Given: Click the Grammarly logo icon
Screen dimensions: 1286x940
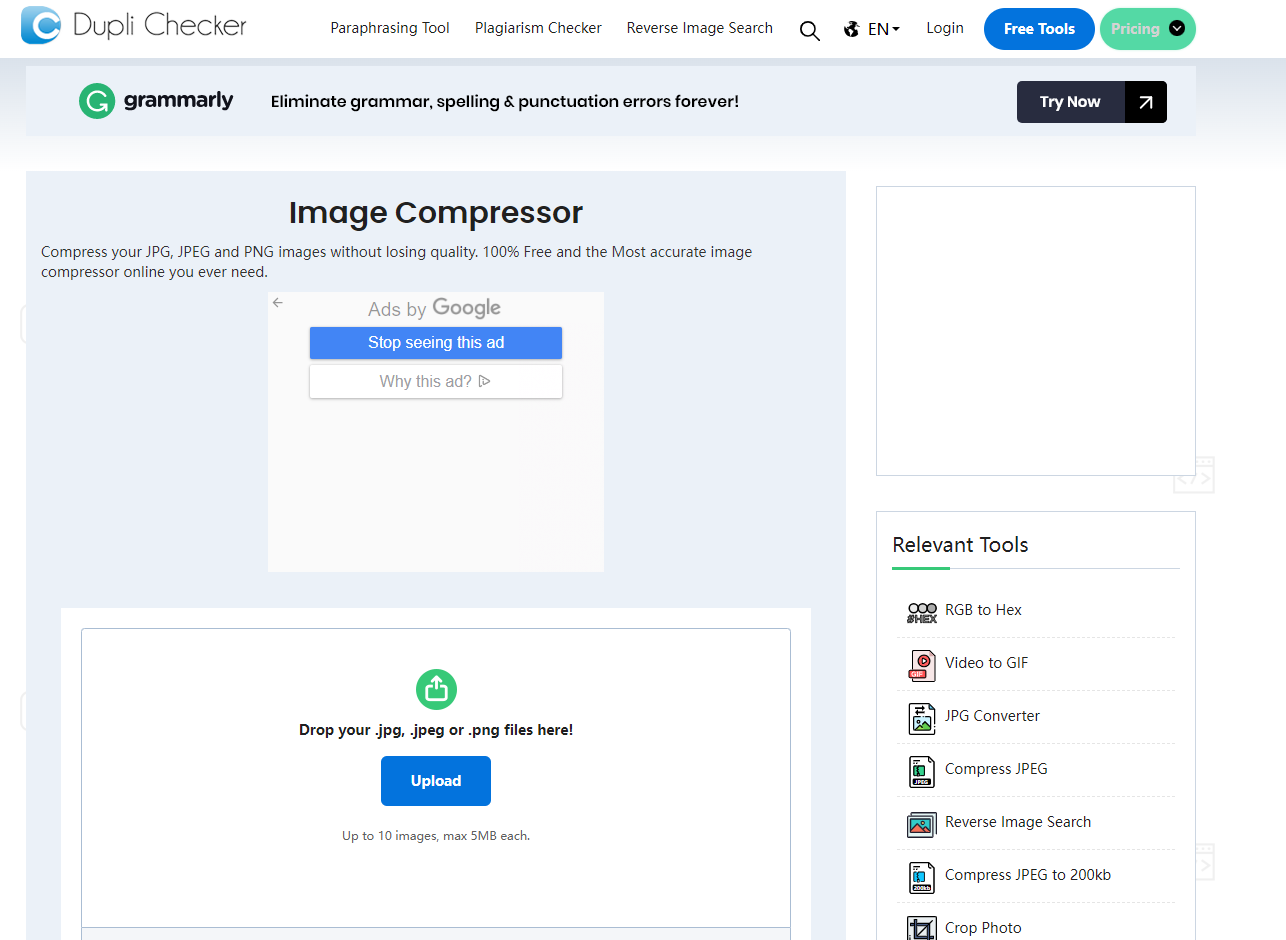Looking at the screenshot, I should tap(97, 101).
